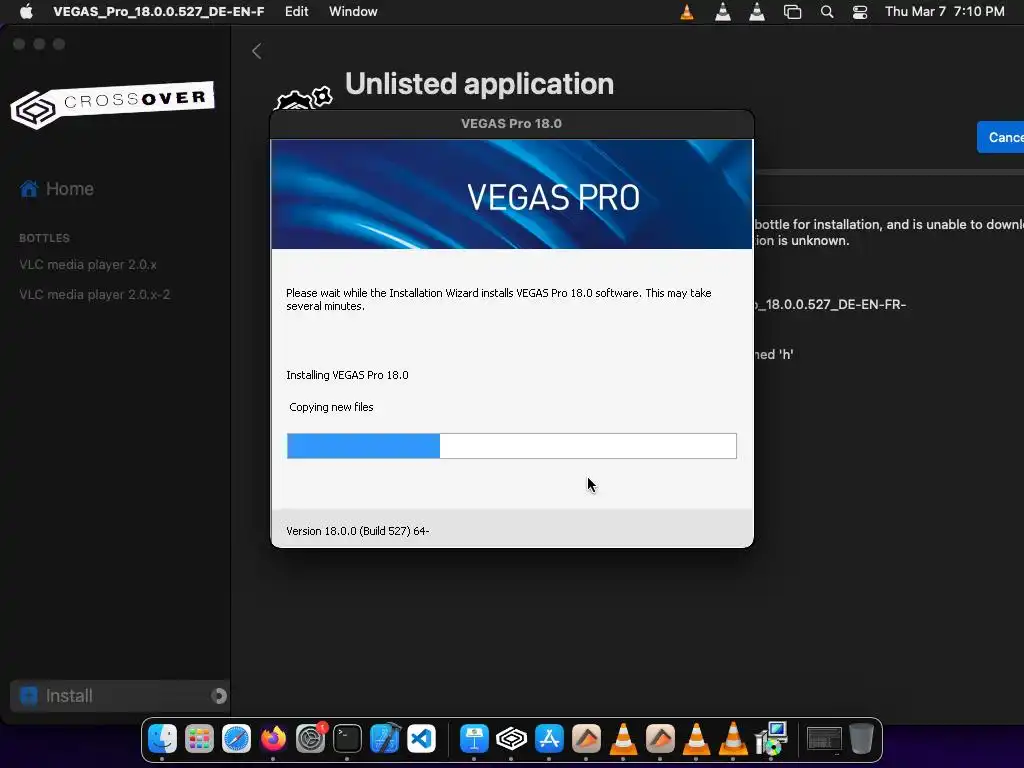Screen dimensions: 1024x768
Task: Open the Apple menu
Action: (x=26, y=12)
